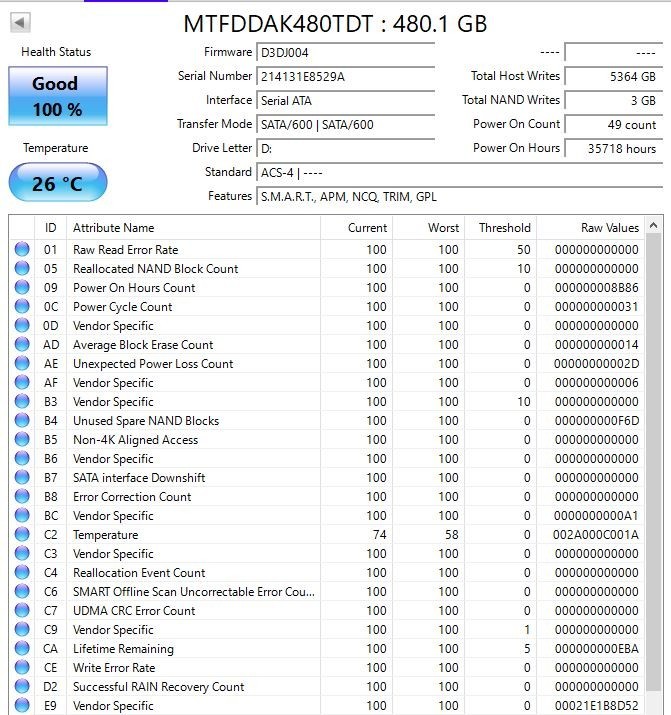Viewport: 671px width, 715px height.
Task: Click the Drive Letter field D:
Action: 346,149
